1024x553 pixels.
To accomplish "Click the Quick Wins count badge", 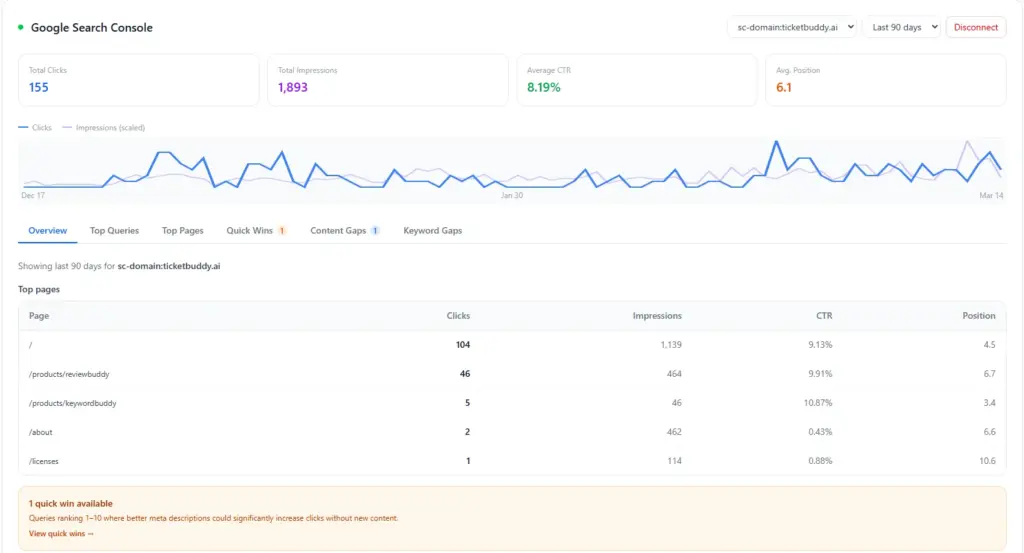I will pyautogui.click(x=282, y=230).
